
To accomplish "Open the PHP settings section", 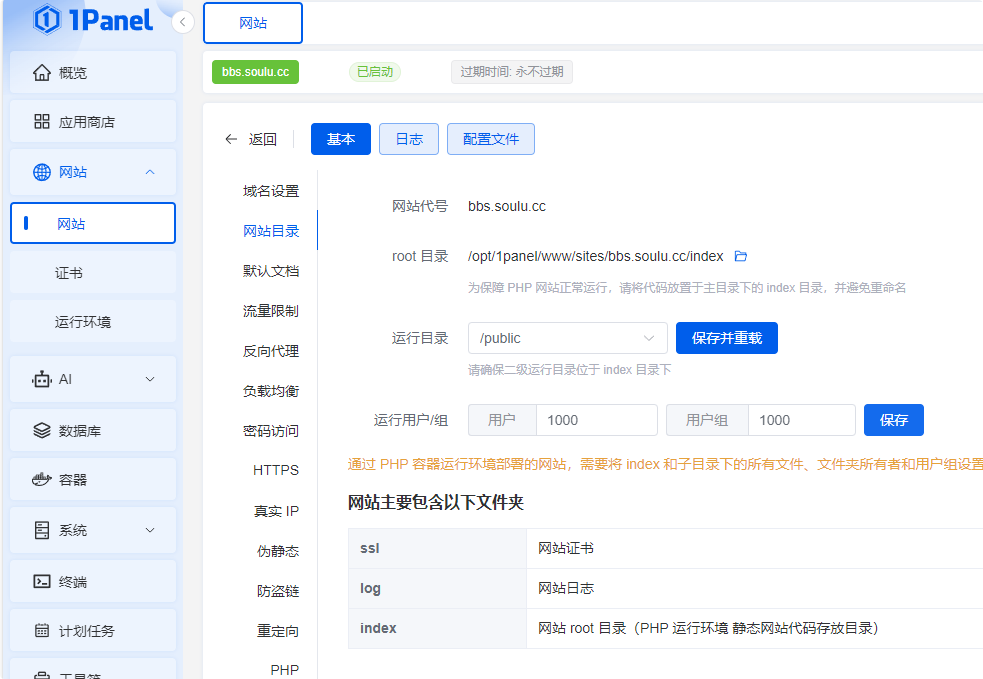I will [285, 670].
